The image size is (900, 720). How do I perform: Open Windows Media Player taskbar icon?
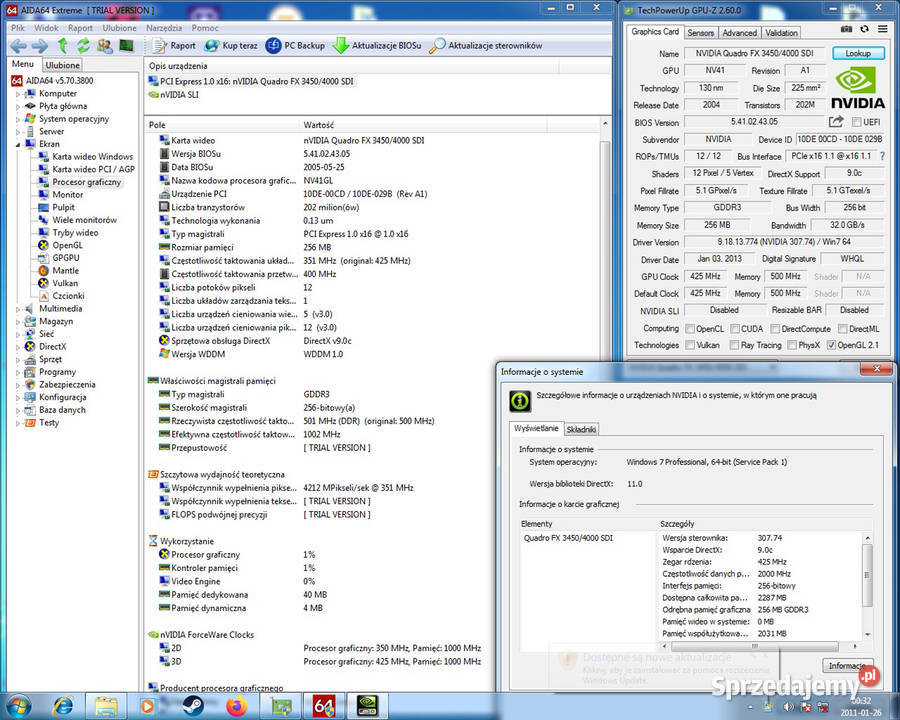click(148, 706)
